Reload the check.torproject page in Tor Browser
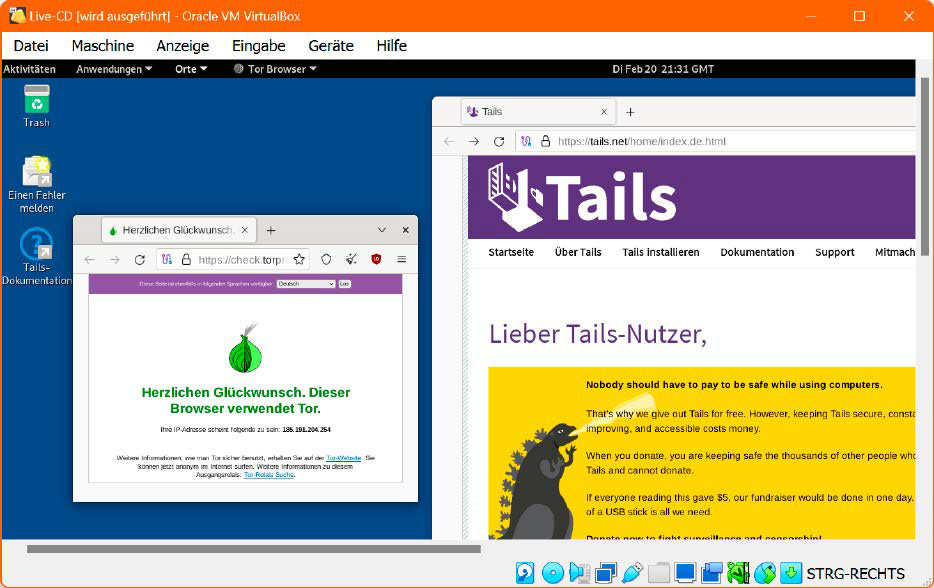 coord(139,260)
